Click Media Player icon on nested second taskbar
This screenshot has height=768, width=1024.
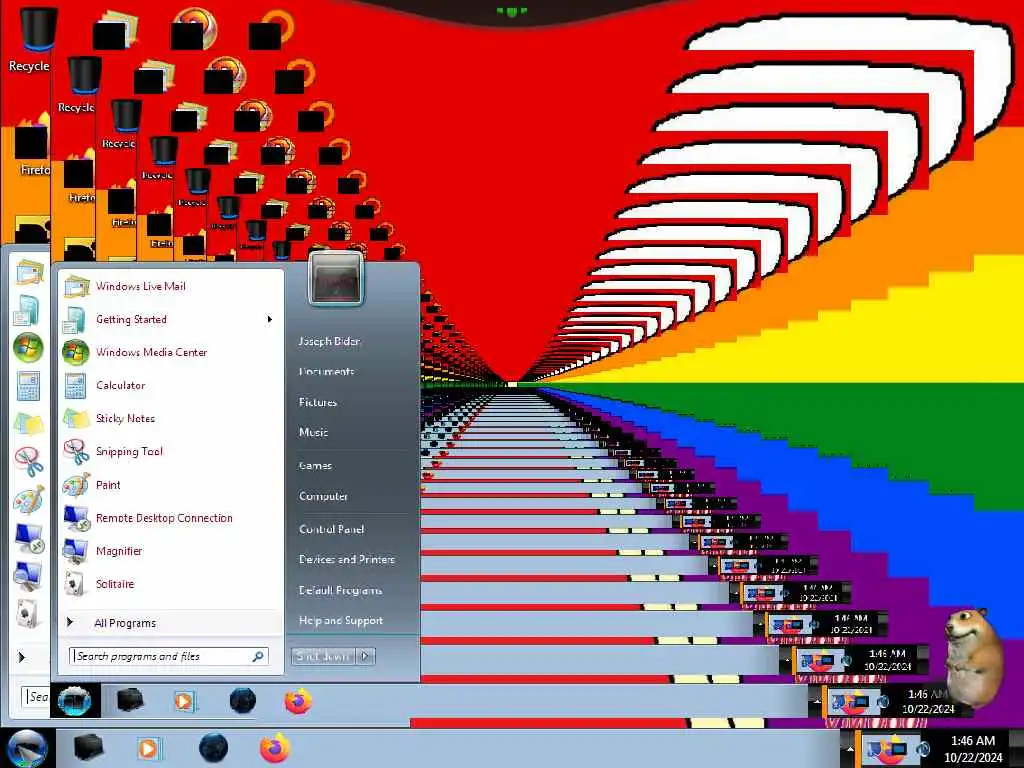184,702
